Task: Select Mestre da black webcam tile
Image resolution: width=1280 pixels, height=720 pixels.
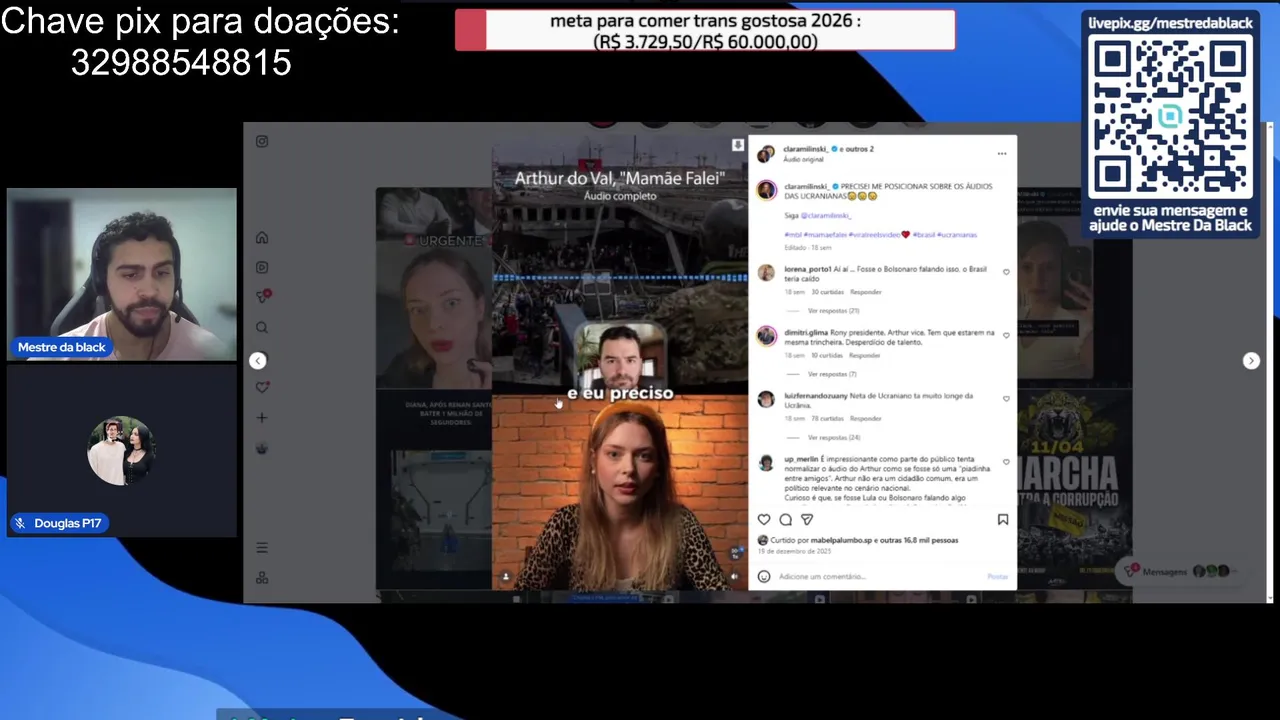Action: (122, 274)
